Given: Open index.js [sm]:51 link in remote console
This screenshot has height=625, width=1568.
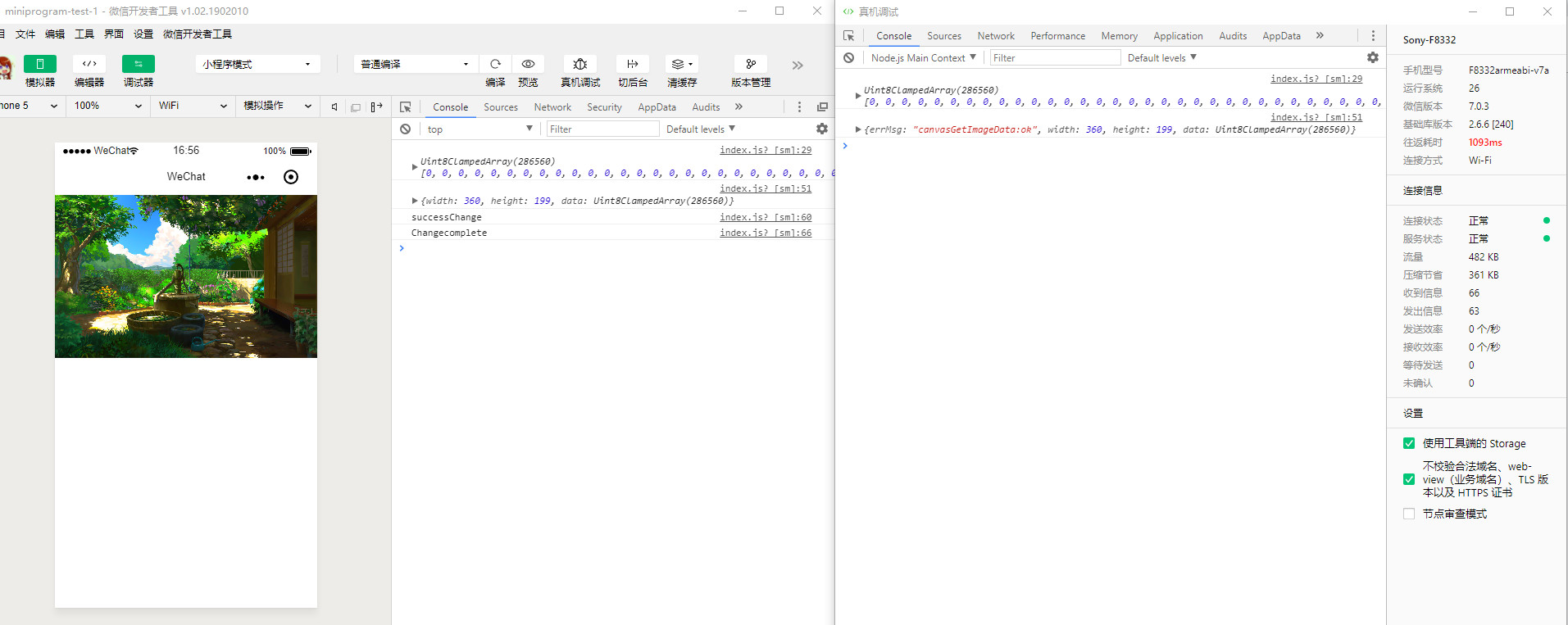Looking at the screenshot, I should point(1316,117).
